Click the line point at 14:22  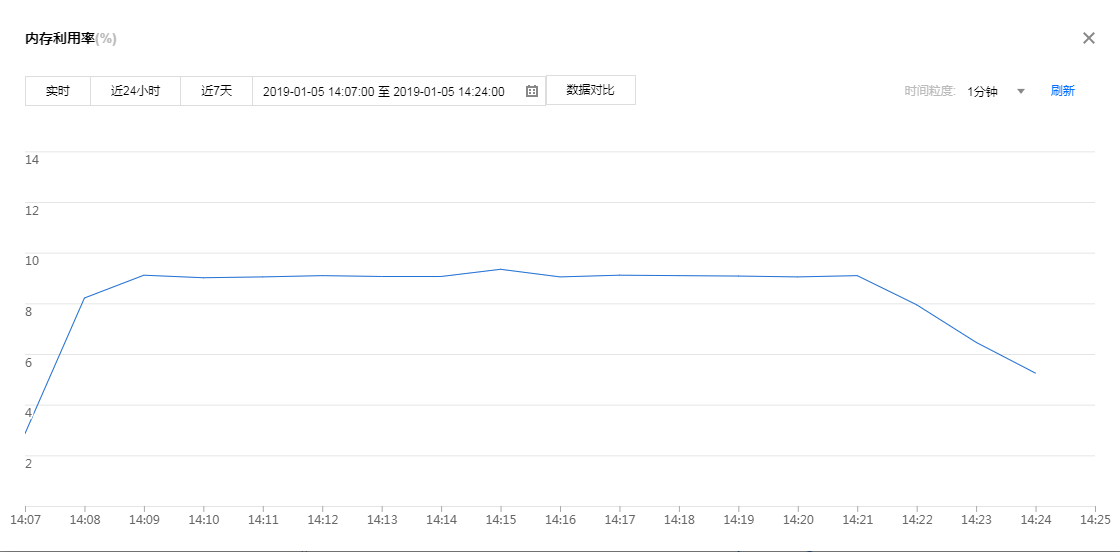917,305
